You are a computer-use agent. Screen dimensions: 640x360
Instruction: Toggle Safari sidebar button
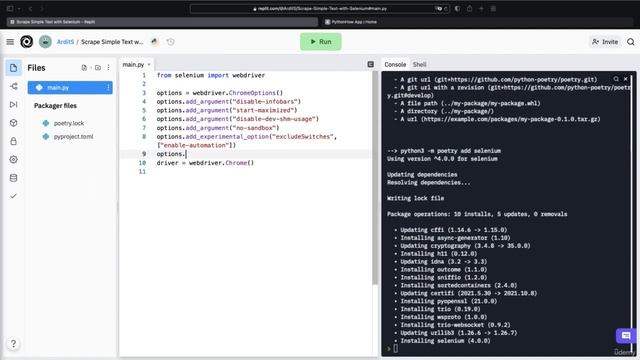click(10, 9)
